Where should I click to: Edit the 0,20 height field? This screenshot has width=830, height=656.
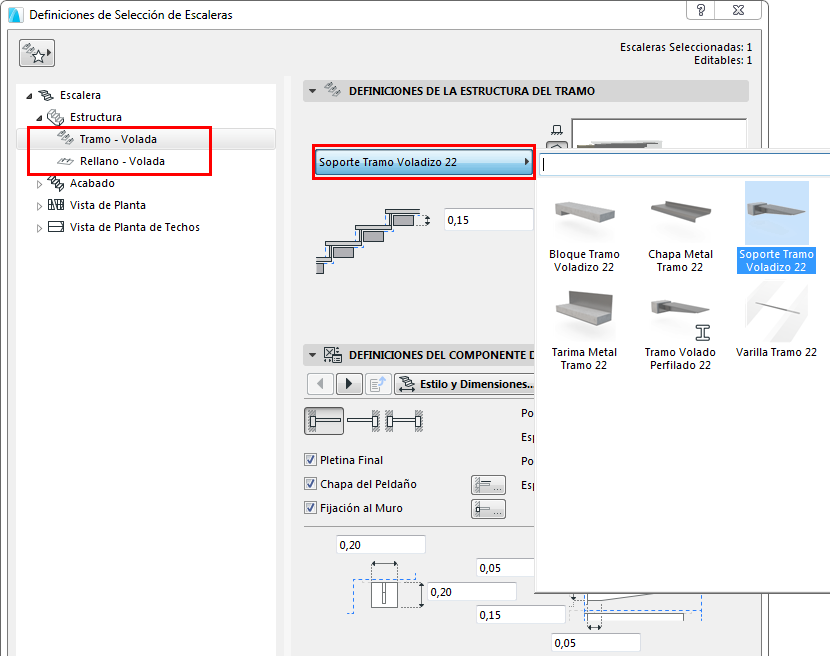click(472, 592)
